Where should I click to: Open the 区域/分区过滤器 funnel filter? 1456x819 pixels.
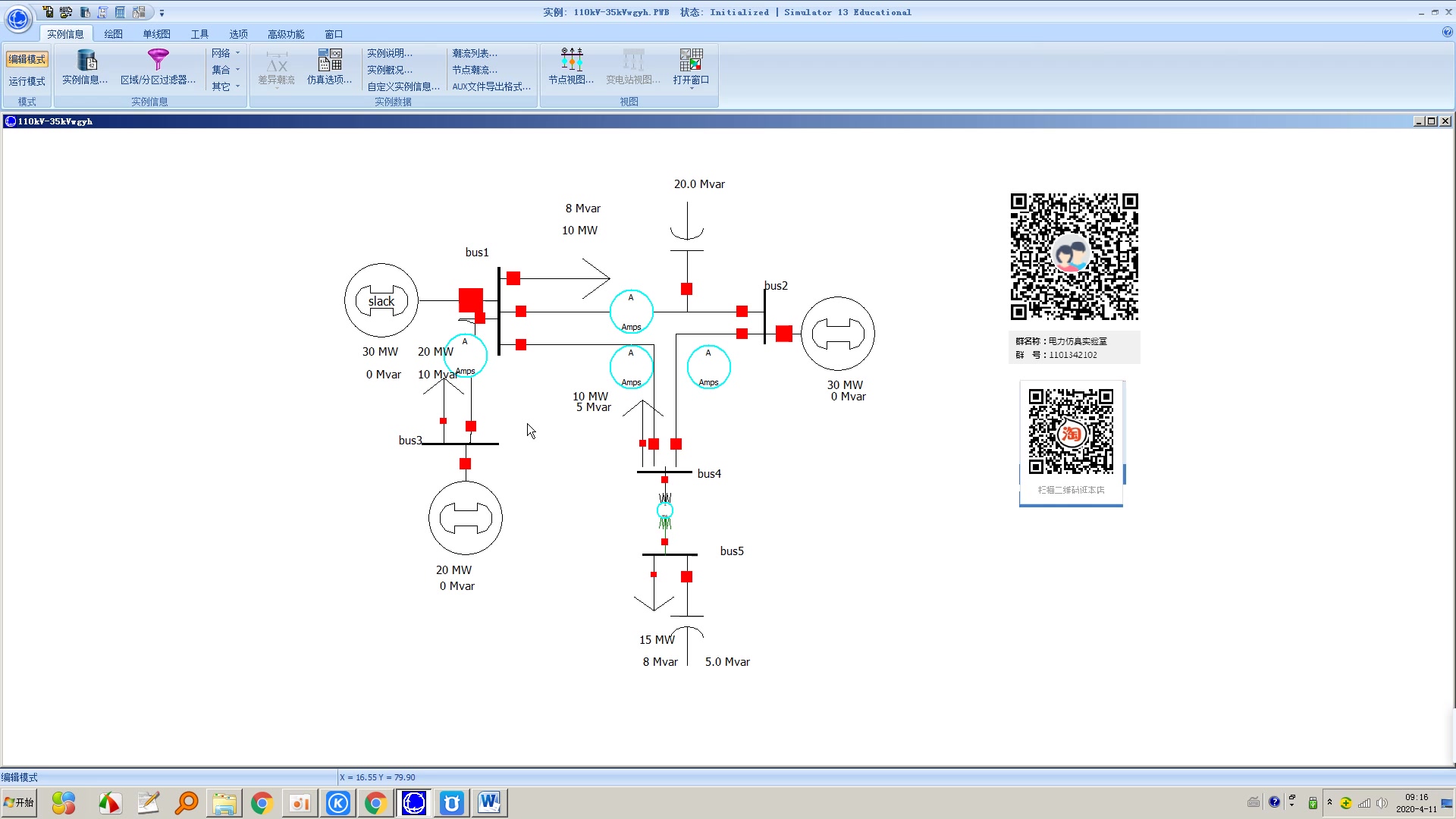(x=158, y=67)
